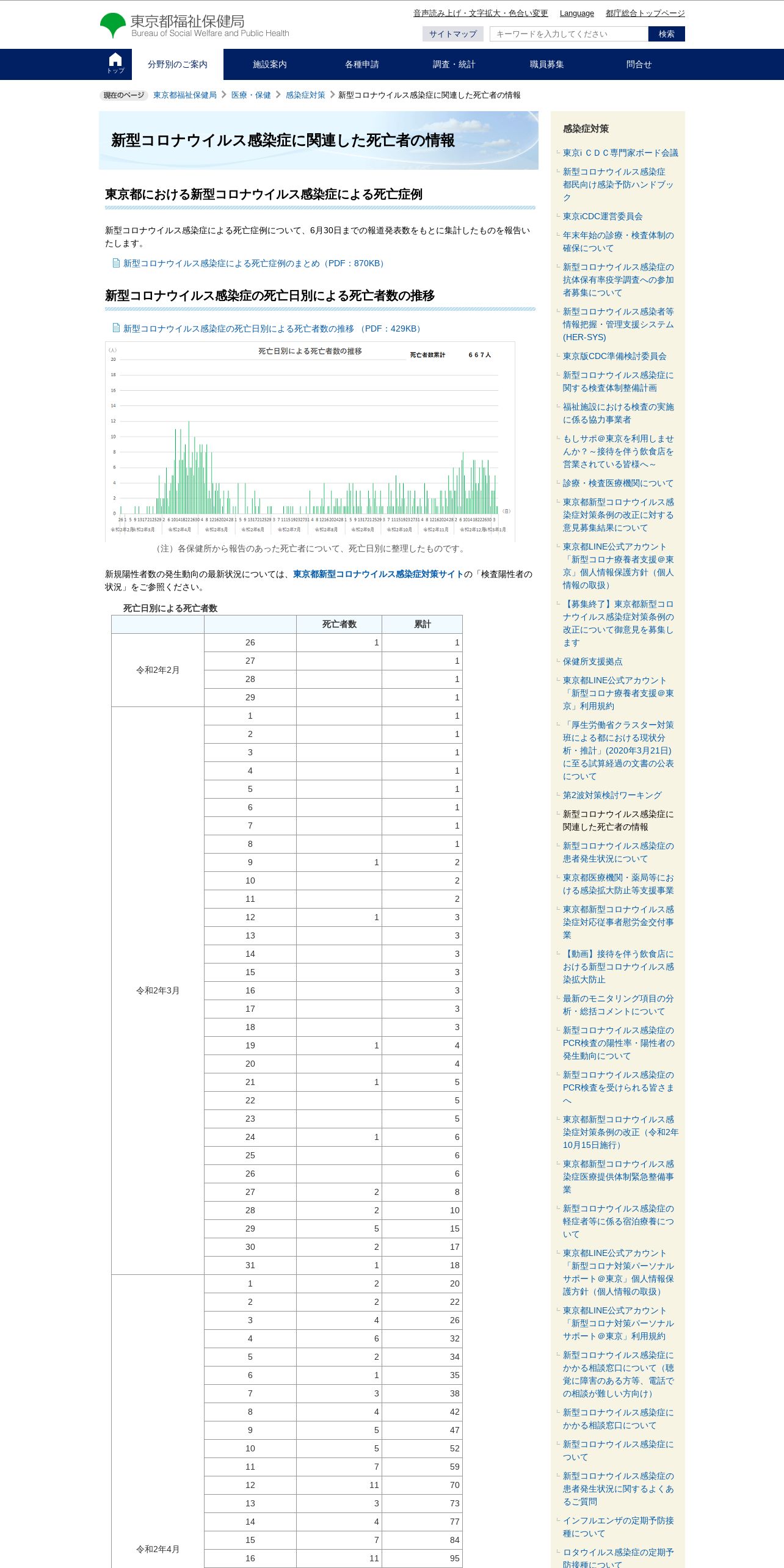Open the 各種申請 navigation tab

pos(362,64)
